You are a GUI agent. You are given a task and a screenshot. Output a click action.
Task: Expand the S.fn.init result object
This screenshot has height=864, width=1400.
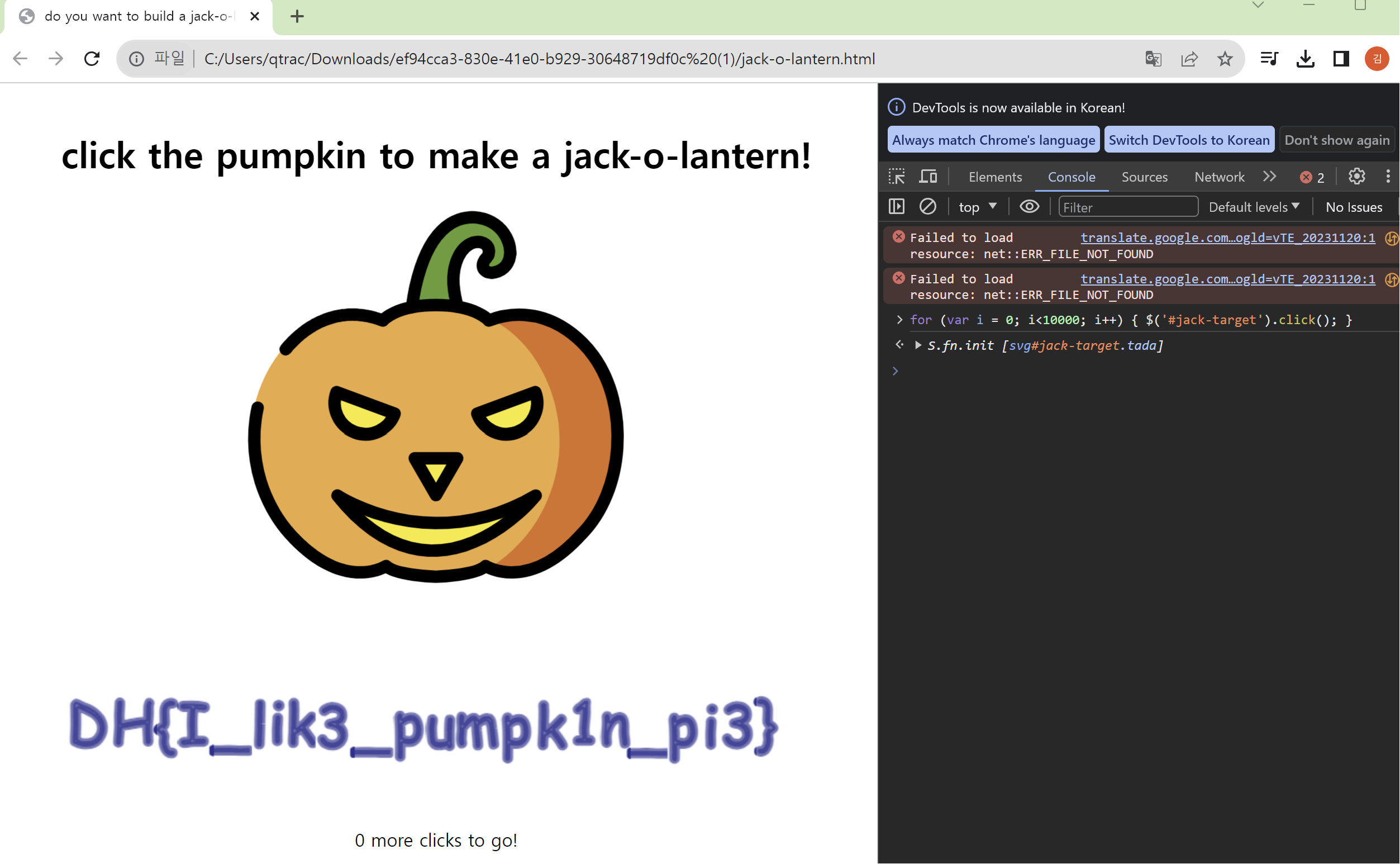tap(918, 345)
